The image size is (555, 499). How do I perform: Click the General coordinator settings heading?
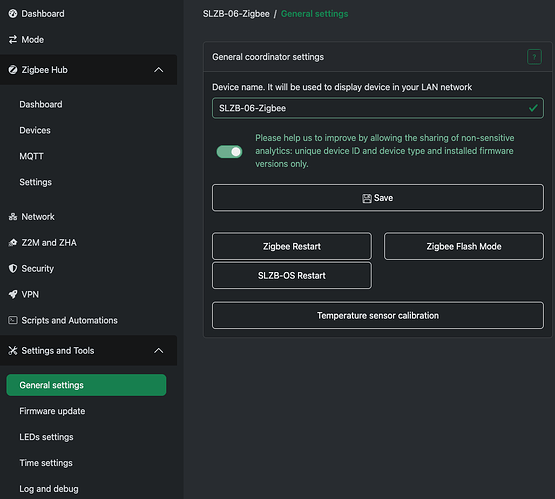click(268, 57)
